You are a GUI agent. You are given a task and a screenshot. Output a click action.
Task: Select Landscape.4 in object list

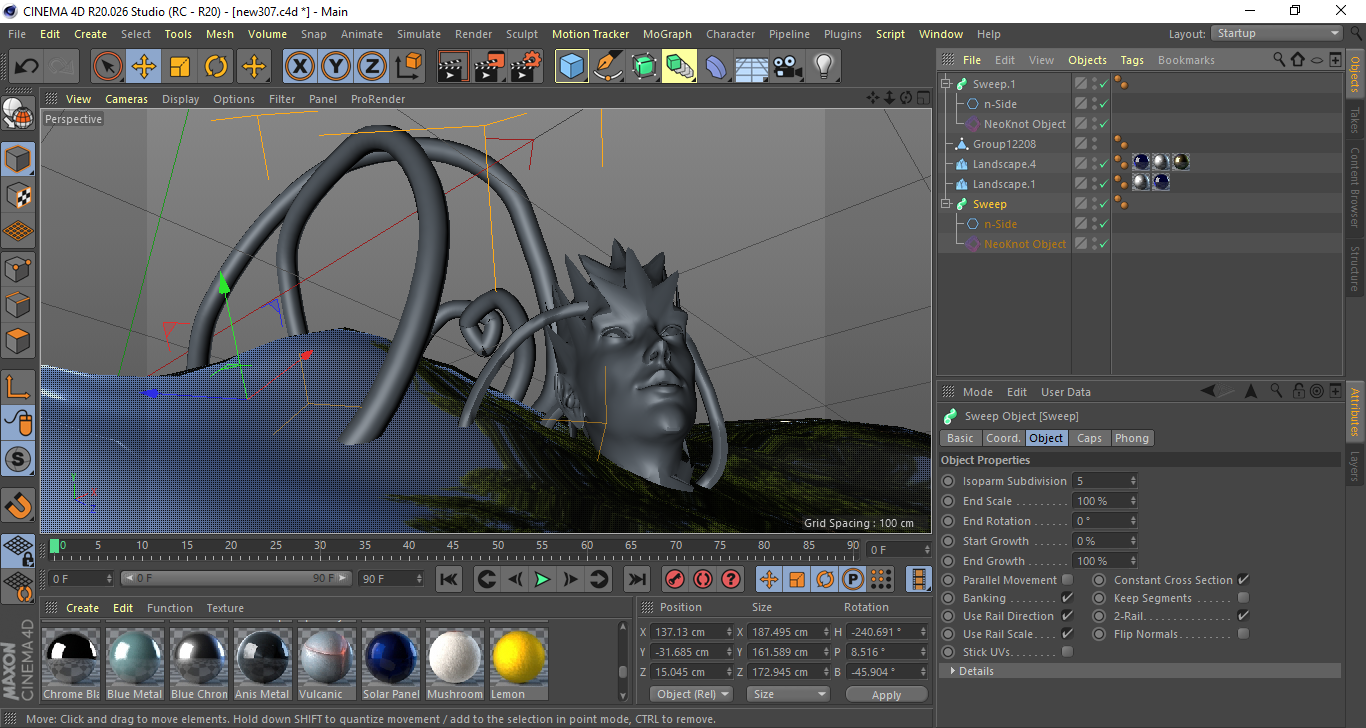click(x=1004, y=164)
